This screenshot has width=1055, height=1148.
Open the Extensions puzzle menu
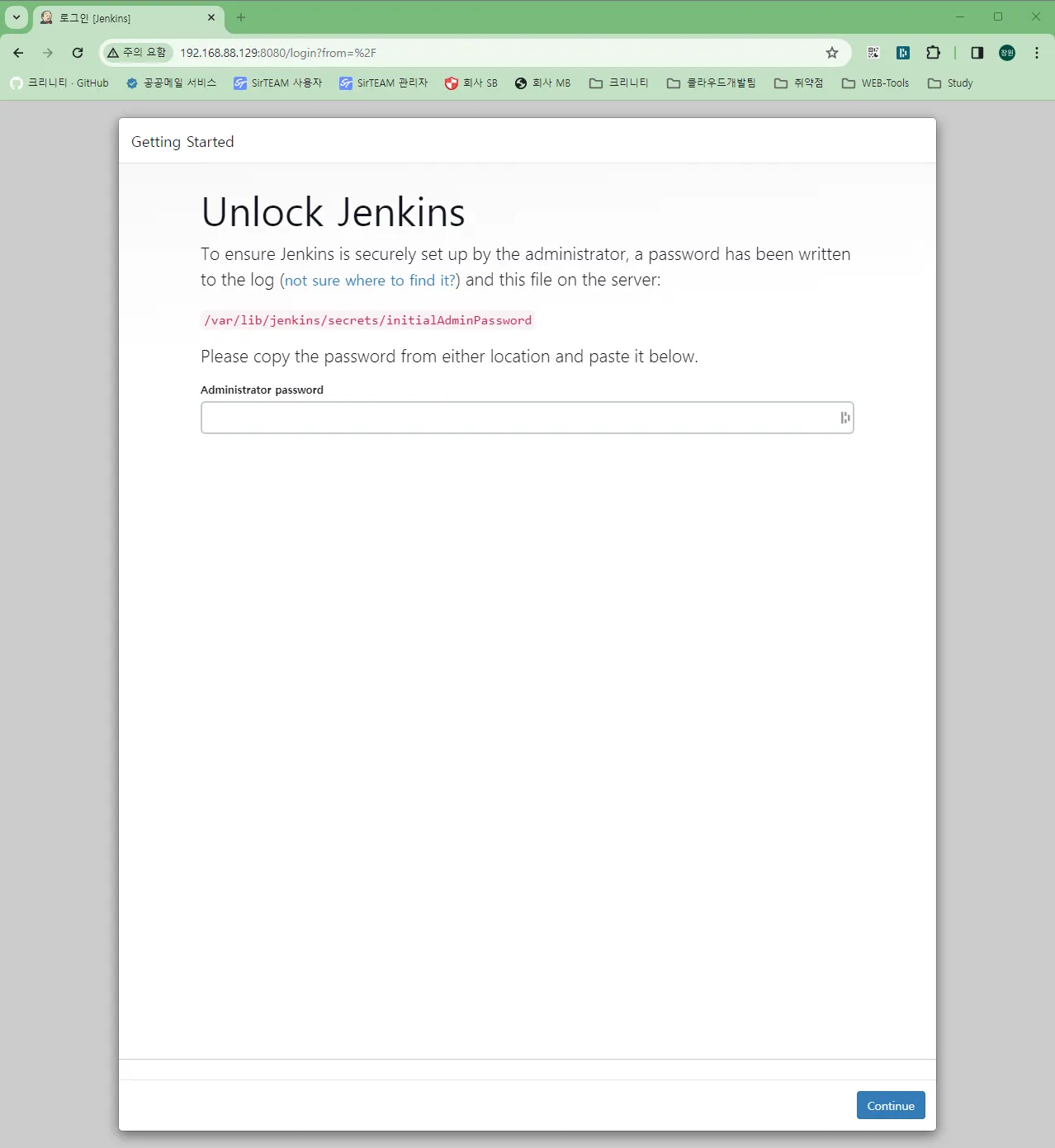click(933, 53)
